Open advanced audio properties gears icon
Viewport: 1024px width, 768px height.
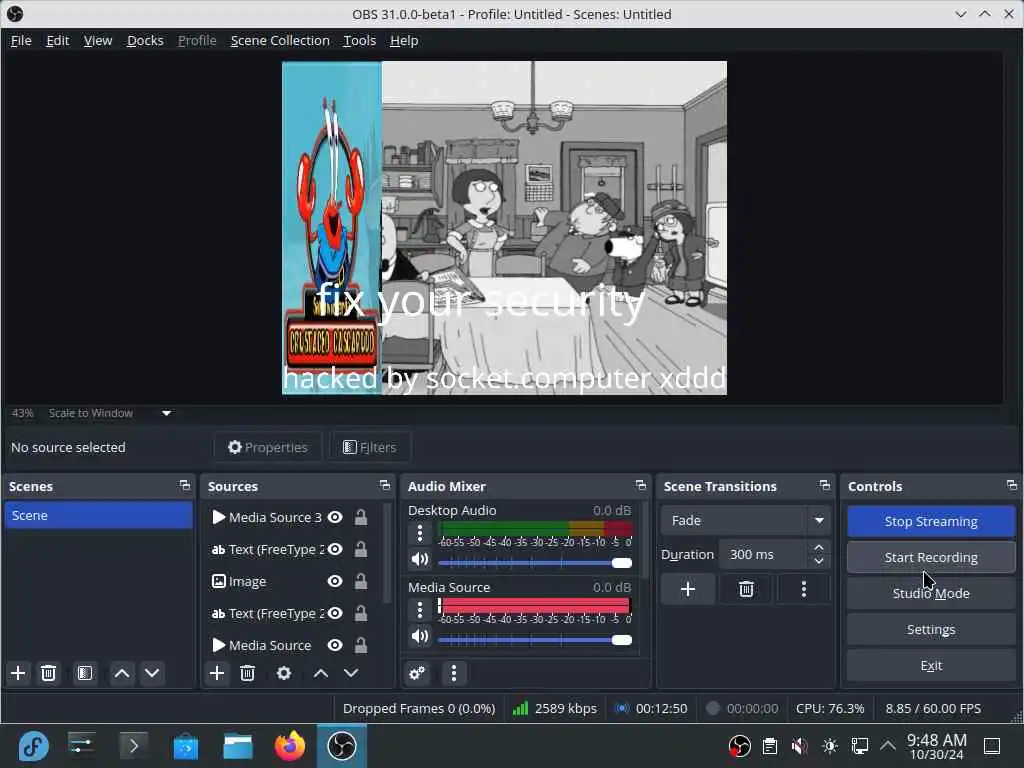pos(417,673)
